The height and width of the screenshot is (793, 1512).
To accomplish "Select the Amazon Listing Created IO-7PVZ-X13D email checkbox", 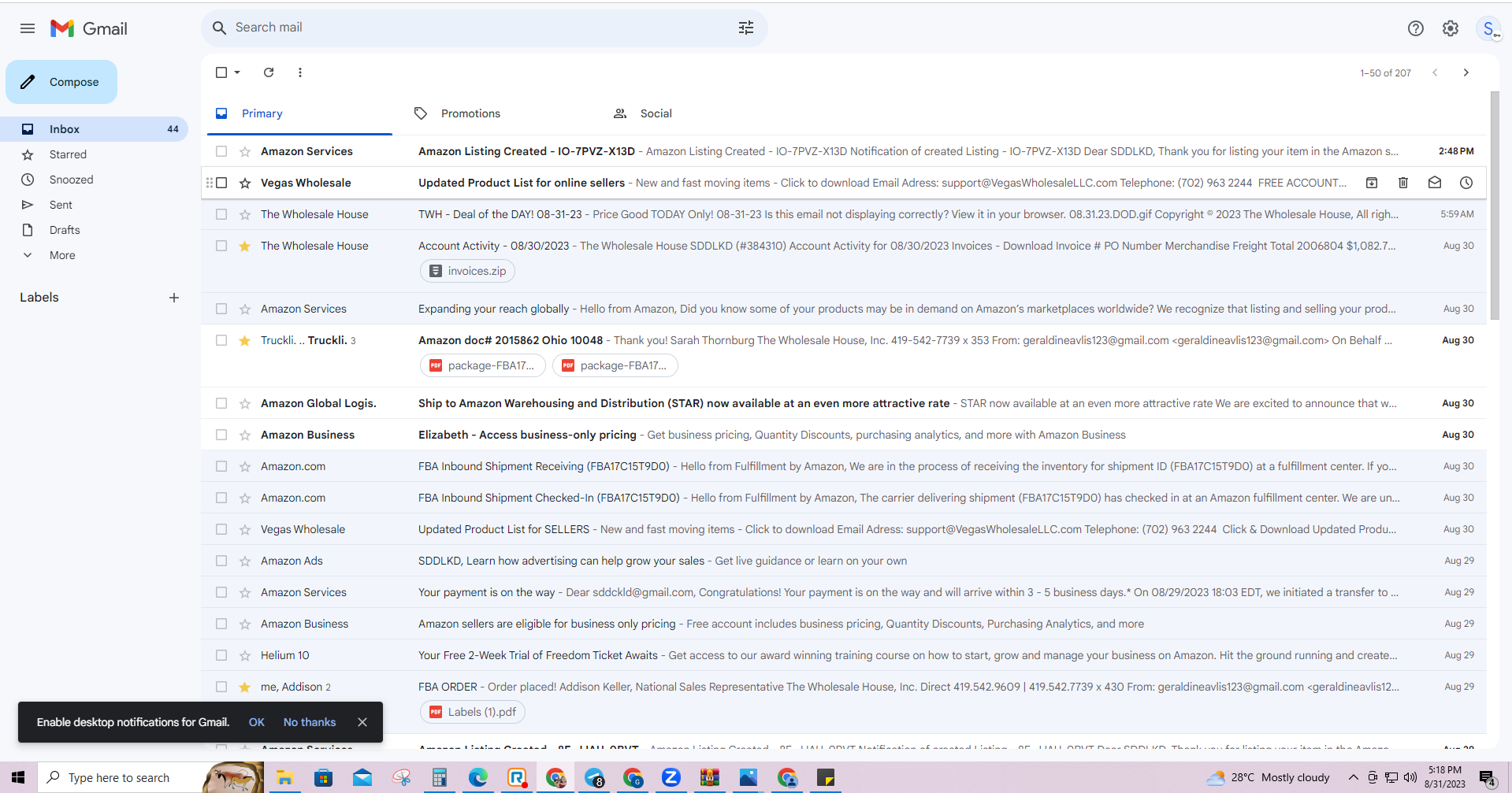I will 221,151.
